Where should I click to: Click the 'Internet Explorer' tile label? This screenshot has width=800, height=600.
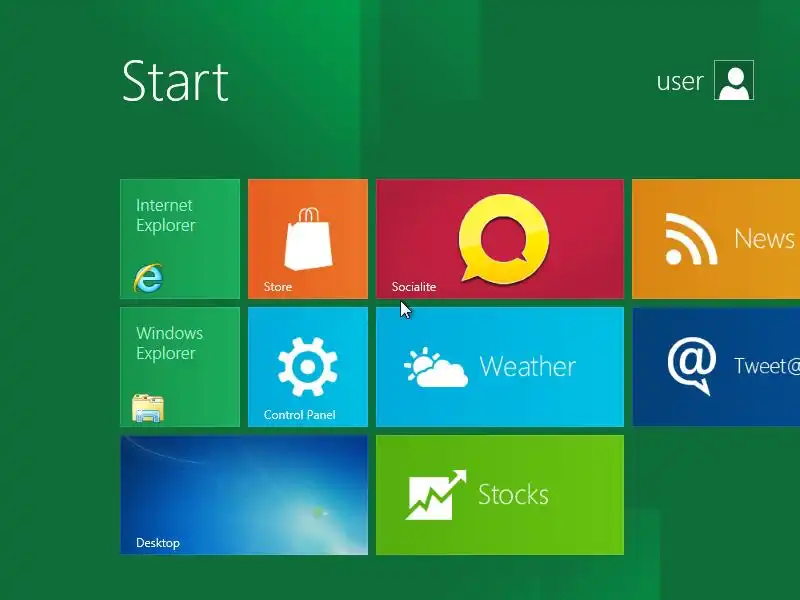coord(165,215)
